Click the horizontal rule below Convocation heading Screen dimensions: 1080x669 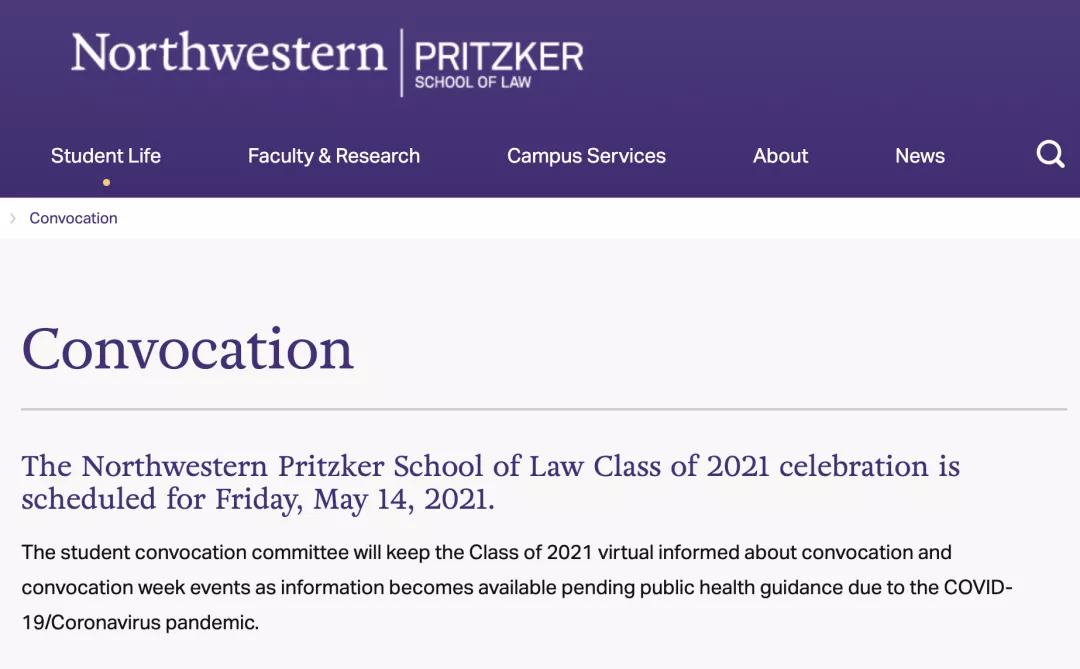tap(544, 409)
